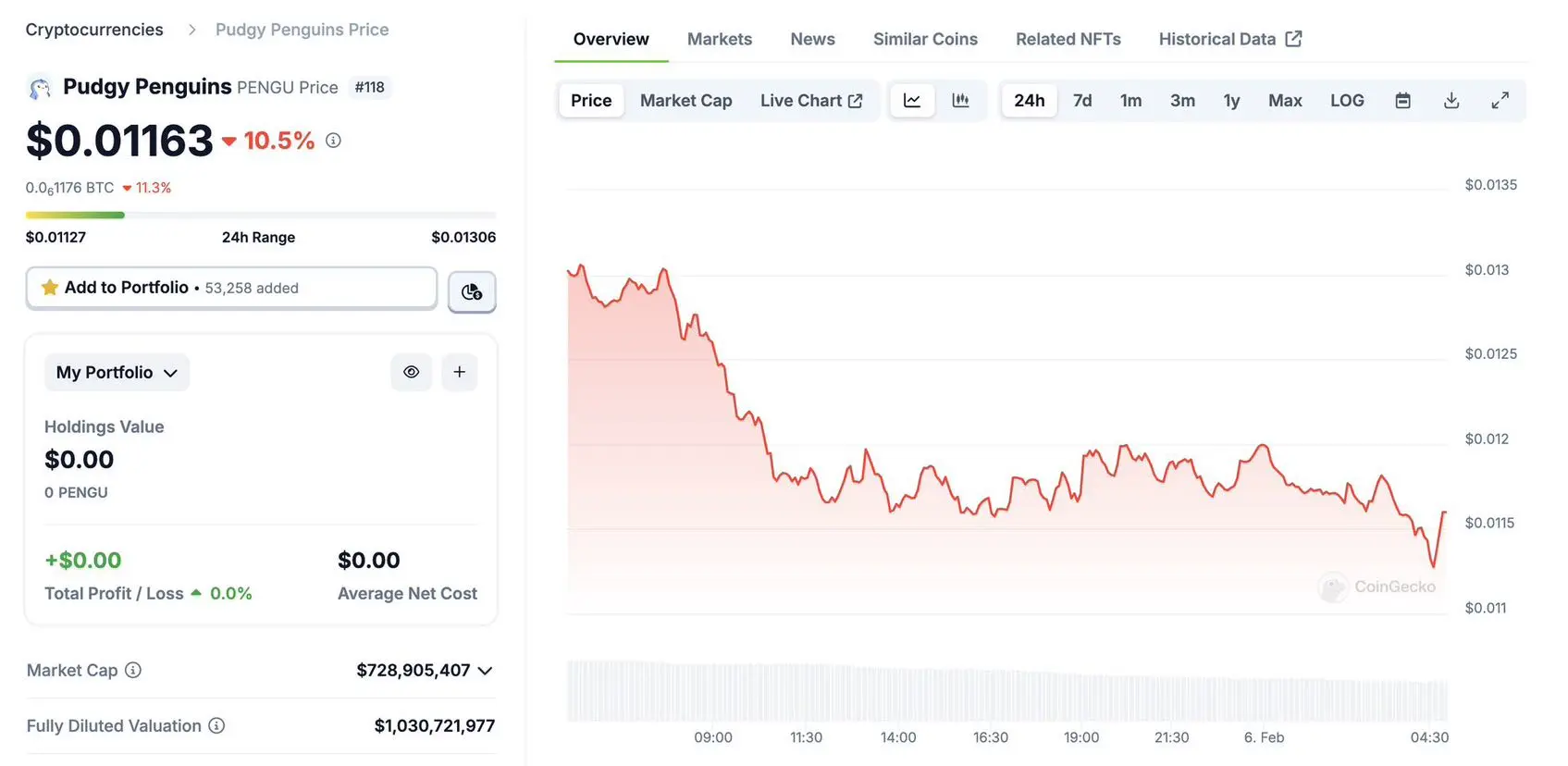1568x766 pixels.
Task: Toggle portfolio visibility eye icon
Action: (x=411, y=372)
